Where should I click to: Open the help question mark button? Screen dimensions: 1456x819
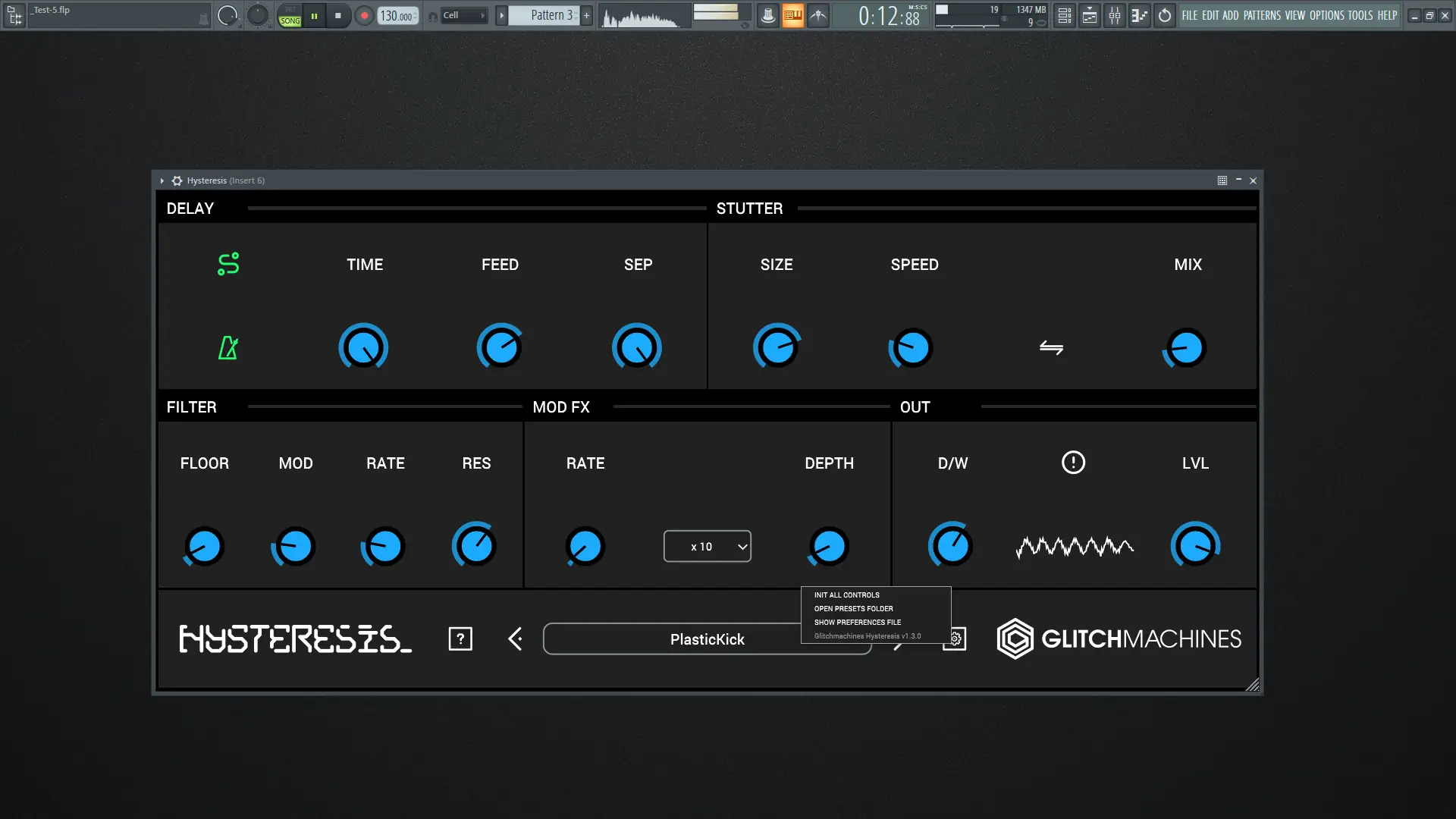click(x=460, y=639)
